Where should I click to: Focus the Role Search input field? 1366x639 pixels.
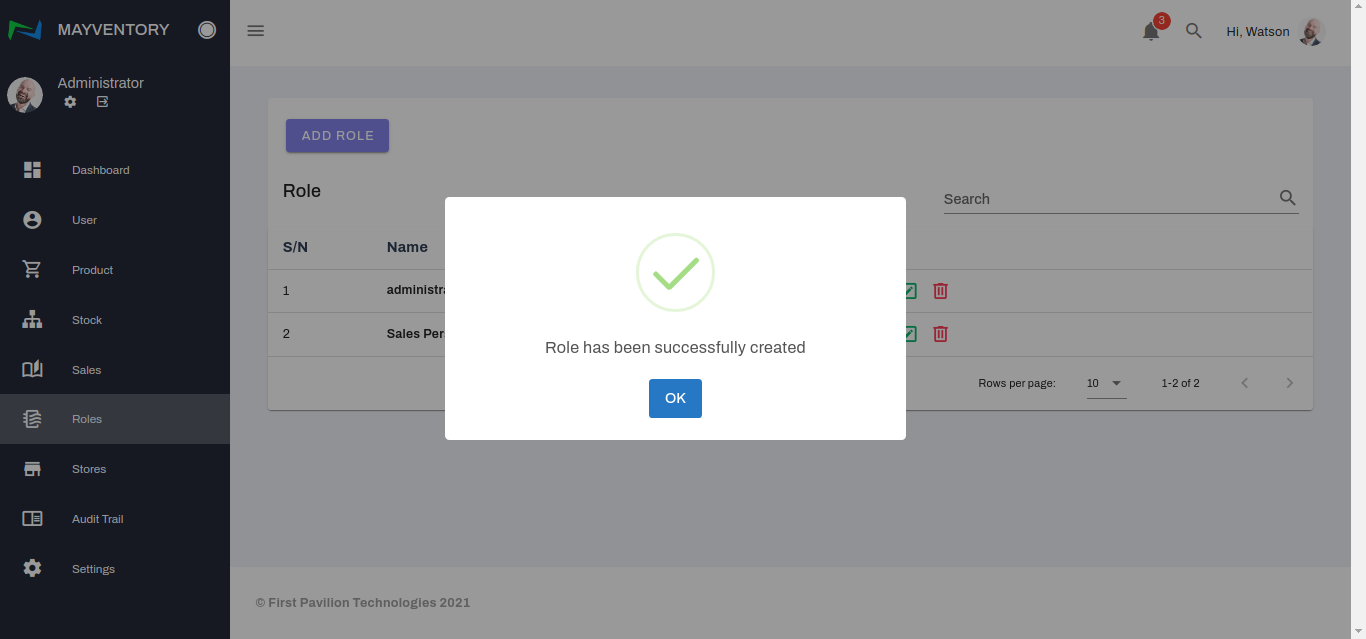1108,199
